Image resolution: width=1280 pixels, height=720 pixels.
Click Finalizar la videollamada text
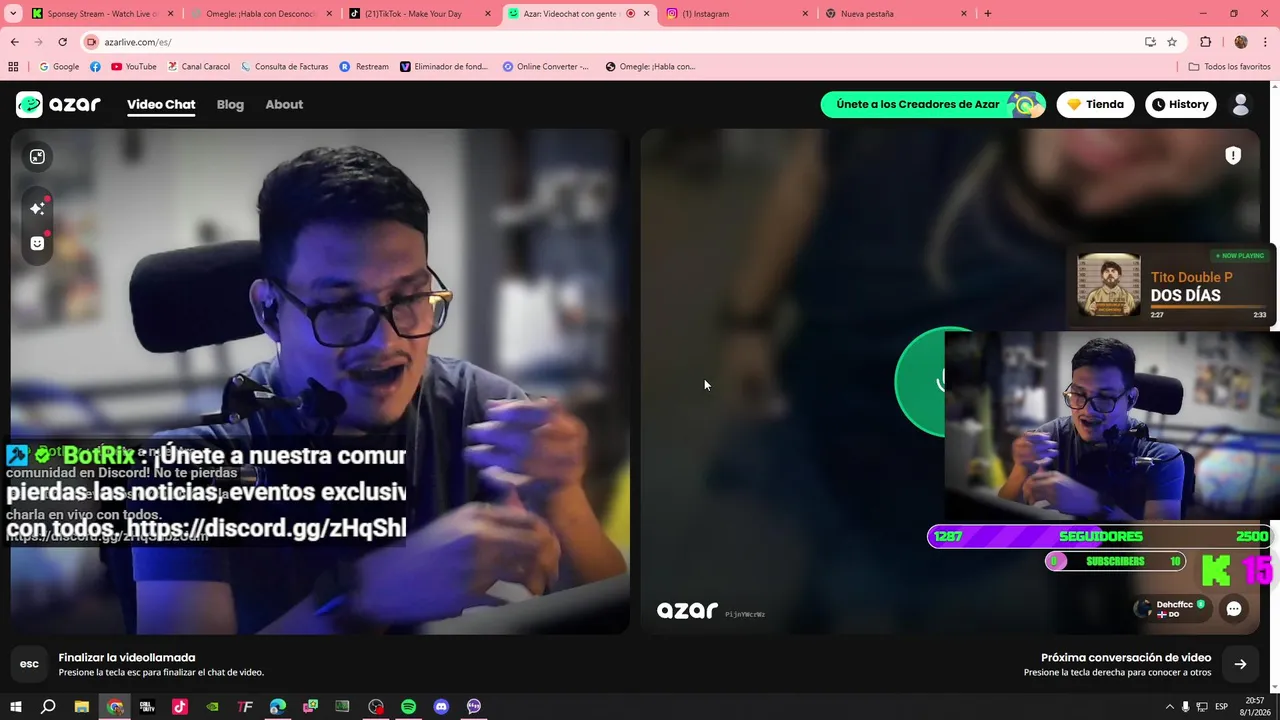(127, 658)
